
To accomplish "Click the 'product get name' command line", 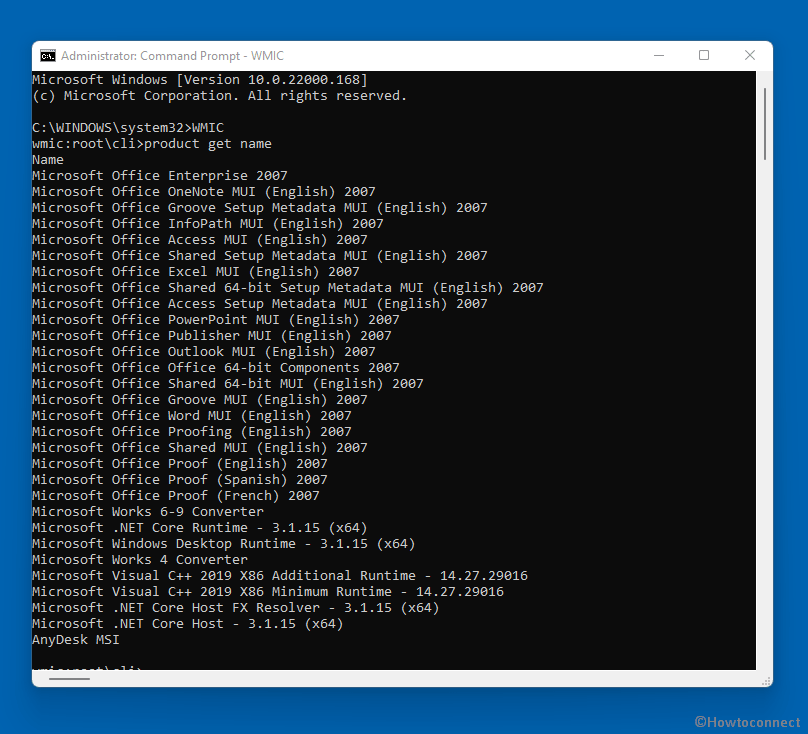I will [152, 144].
